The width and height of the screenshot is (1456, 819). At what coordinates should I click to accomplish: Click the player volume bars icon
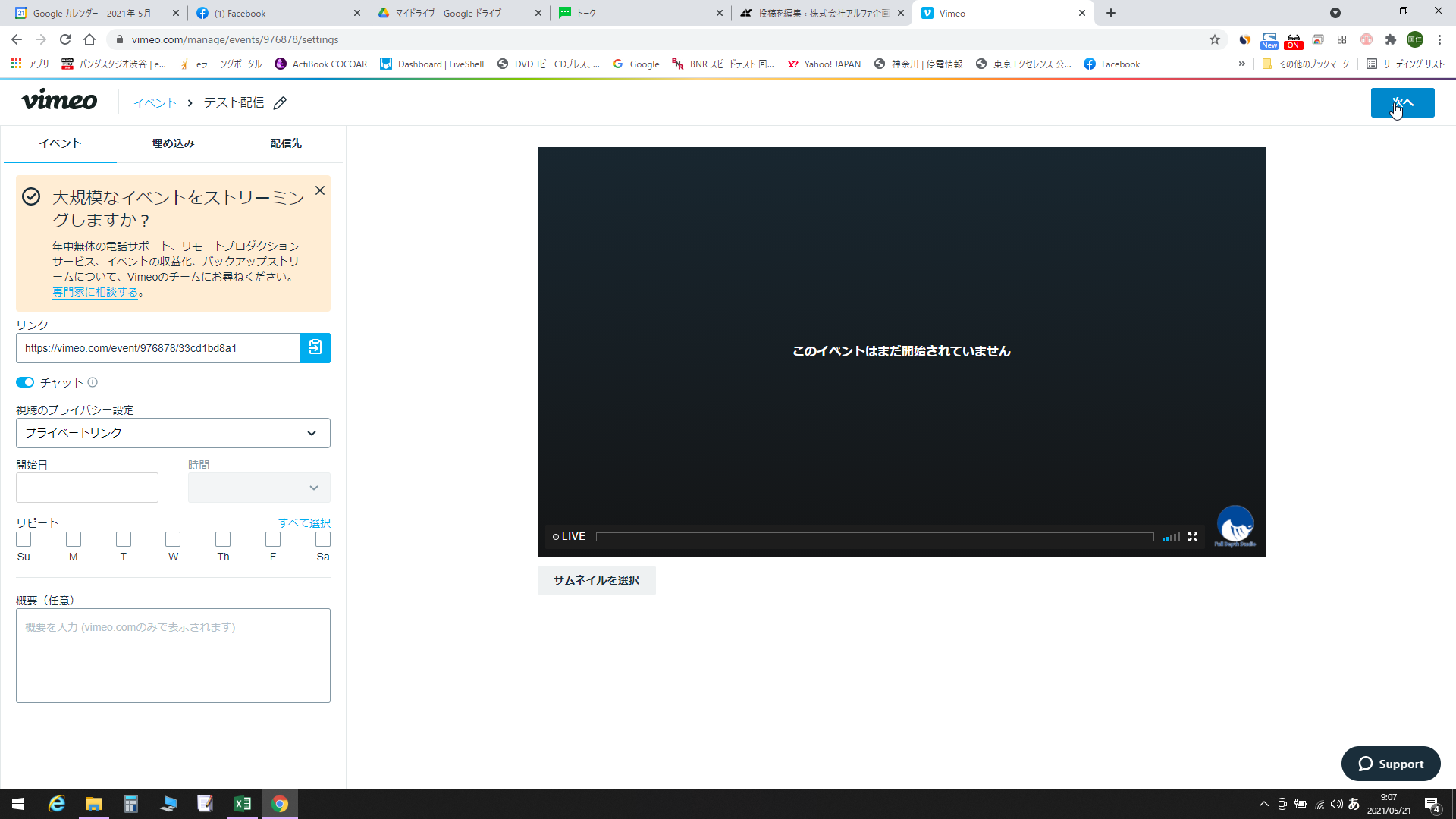click(1171, 537)
